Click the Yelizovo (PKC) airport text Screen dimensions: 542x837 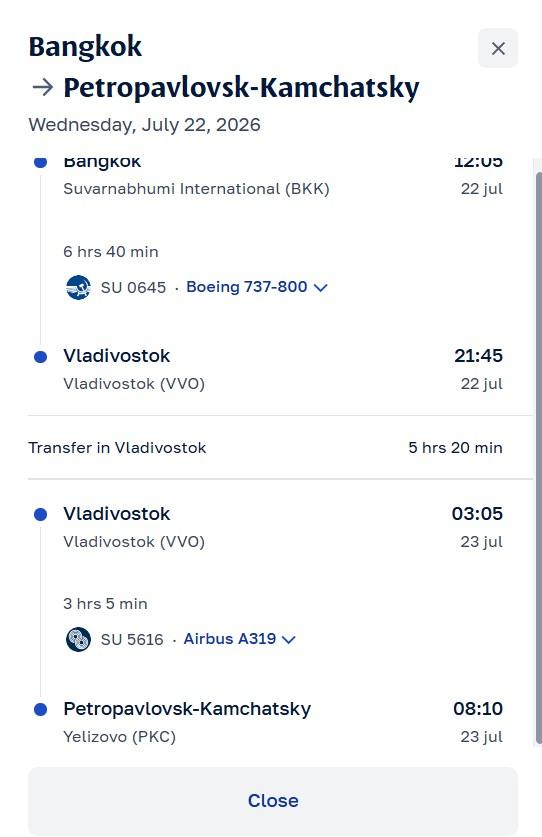(x=120, y=737)
